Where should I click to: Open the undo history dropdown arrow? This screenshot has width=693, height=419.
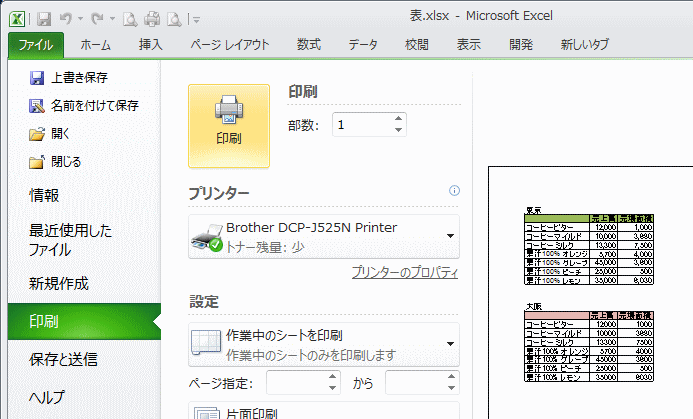click(80, 19)
